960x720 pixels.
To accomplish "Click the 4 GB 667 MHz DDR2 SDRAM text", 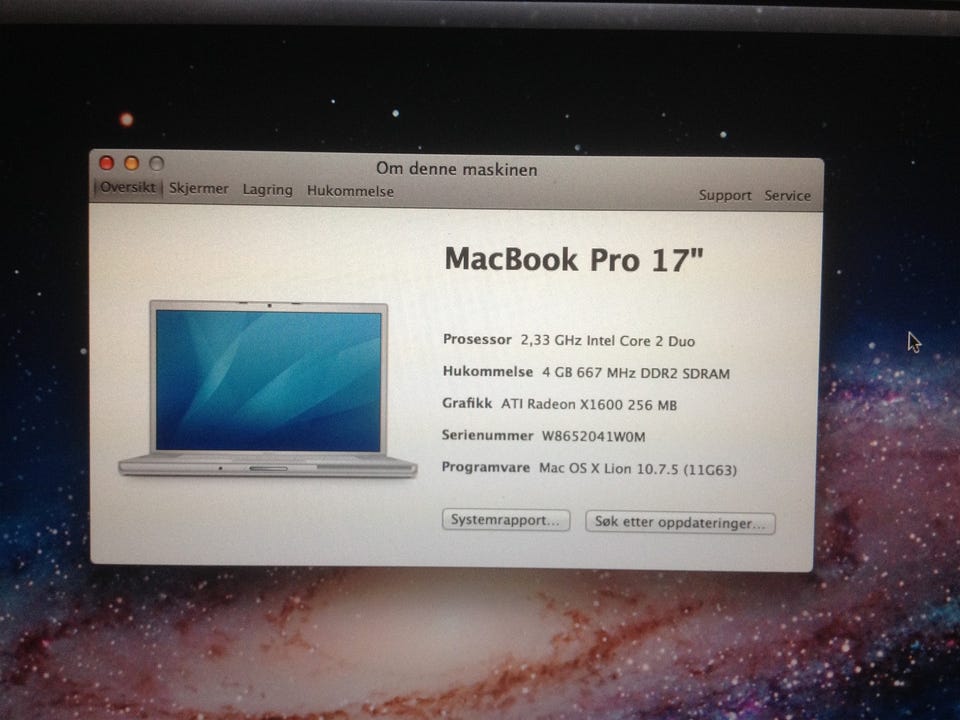I will coord(636,373).
